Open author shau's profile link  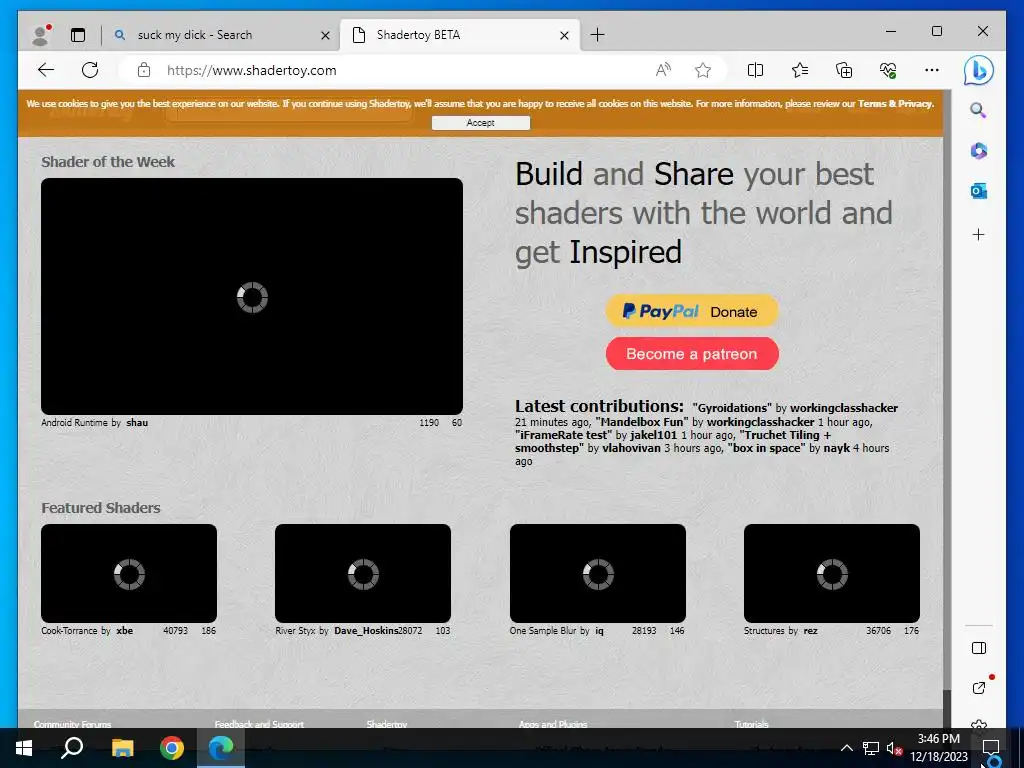pyautogui.click(x=137, y=423)
